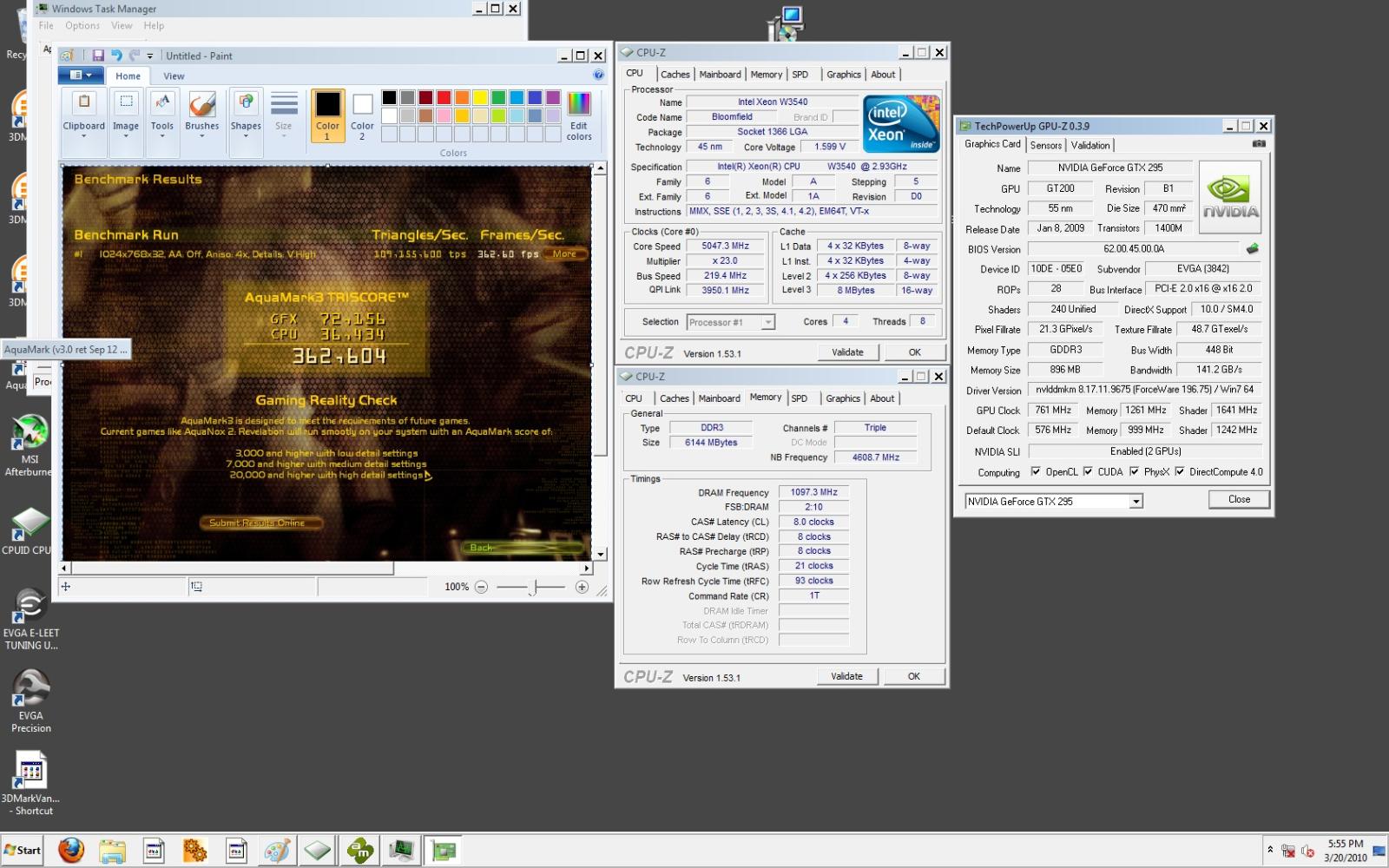Toggle OpenCL checkbox in GPU-Z
The image size is (1389, 868).
(1036, 472)
